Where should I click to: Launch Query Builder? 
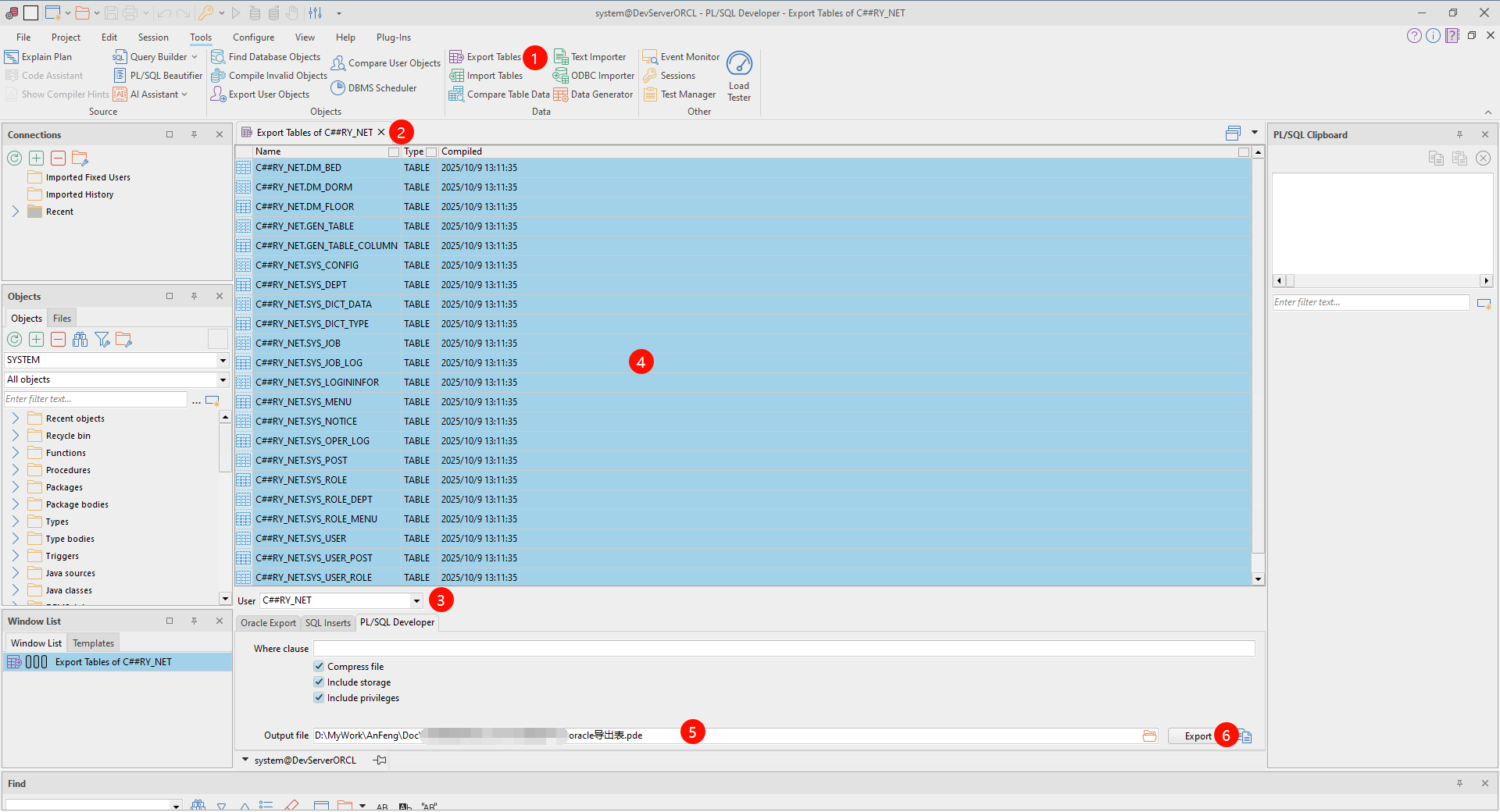tap(155, 57)
